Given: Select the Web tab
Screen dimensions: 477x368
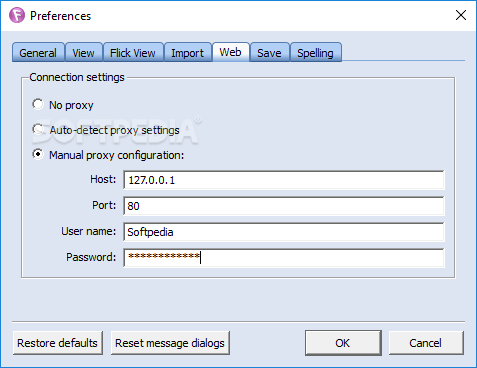Looking at the screenshot, I should [231, 52].
